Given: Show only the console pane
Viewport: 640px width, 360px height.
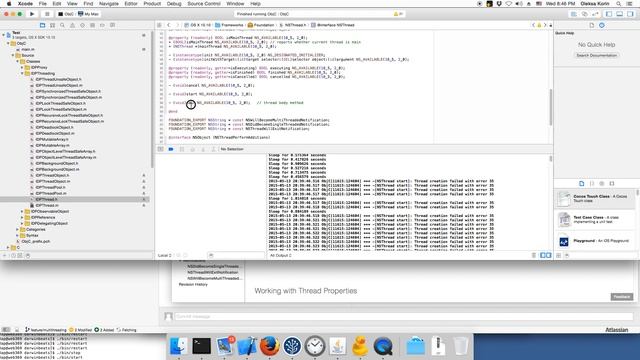Looking at the screenshot, I should click(549, 256).
